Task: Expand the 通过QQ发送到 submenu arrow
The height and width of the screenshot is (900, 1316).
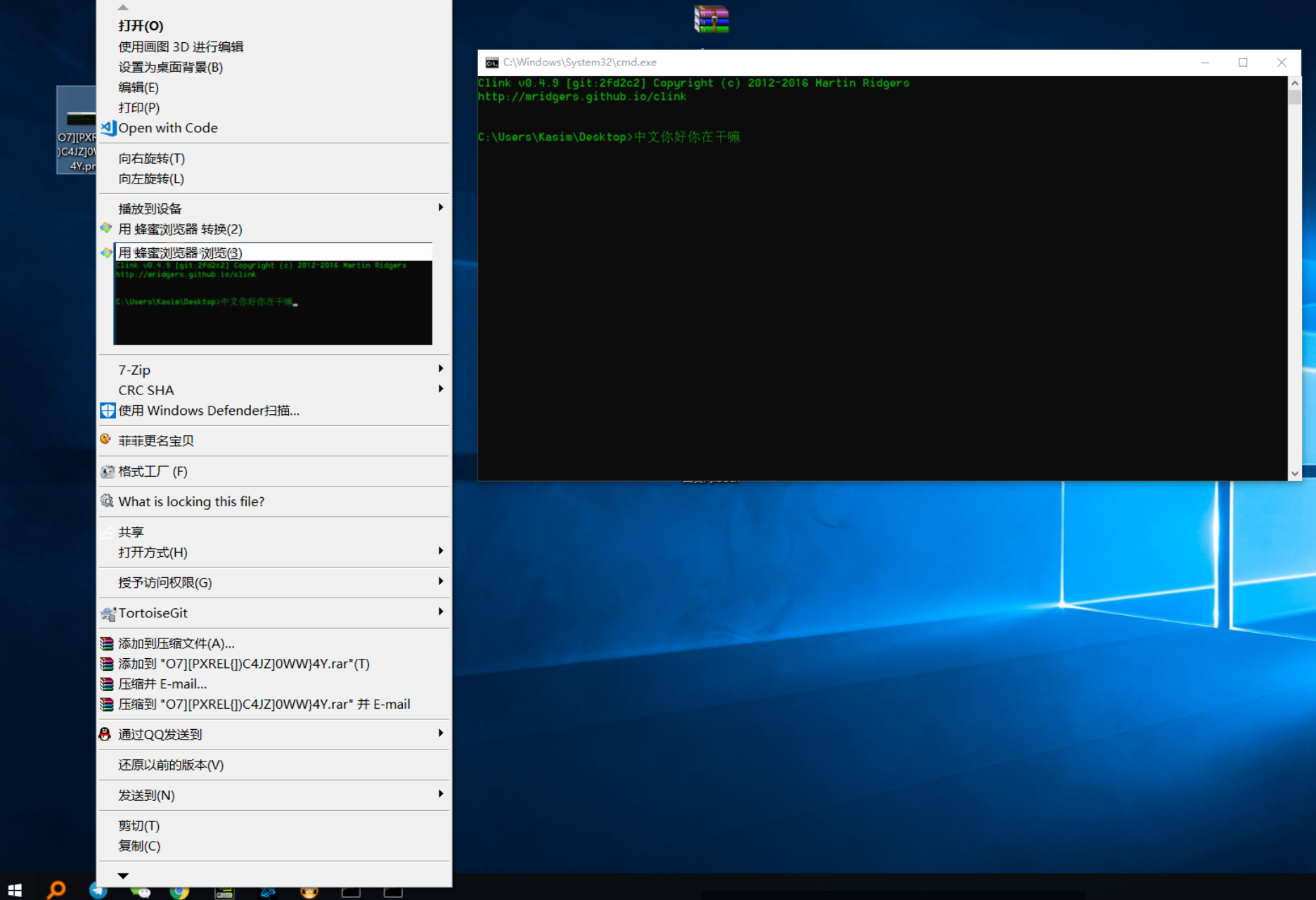Action: 441,733
